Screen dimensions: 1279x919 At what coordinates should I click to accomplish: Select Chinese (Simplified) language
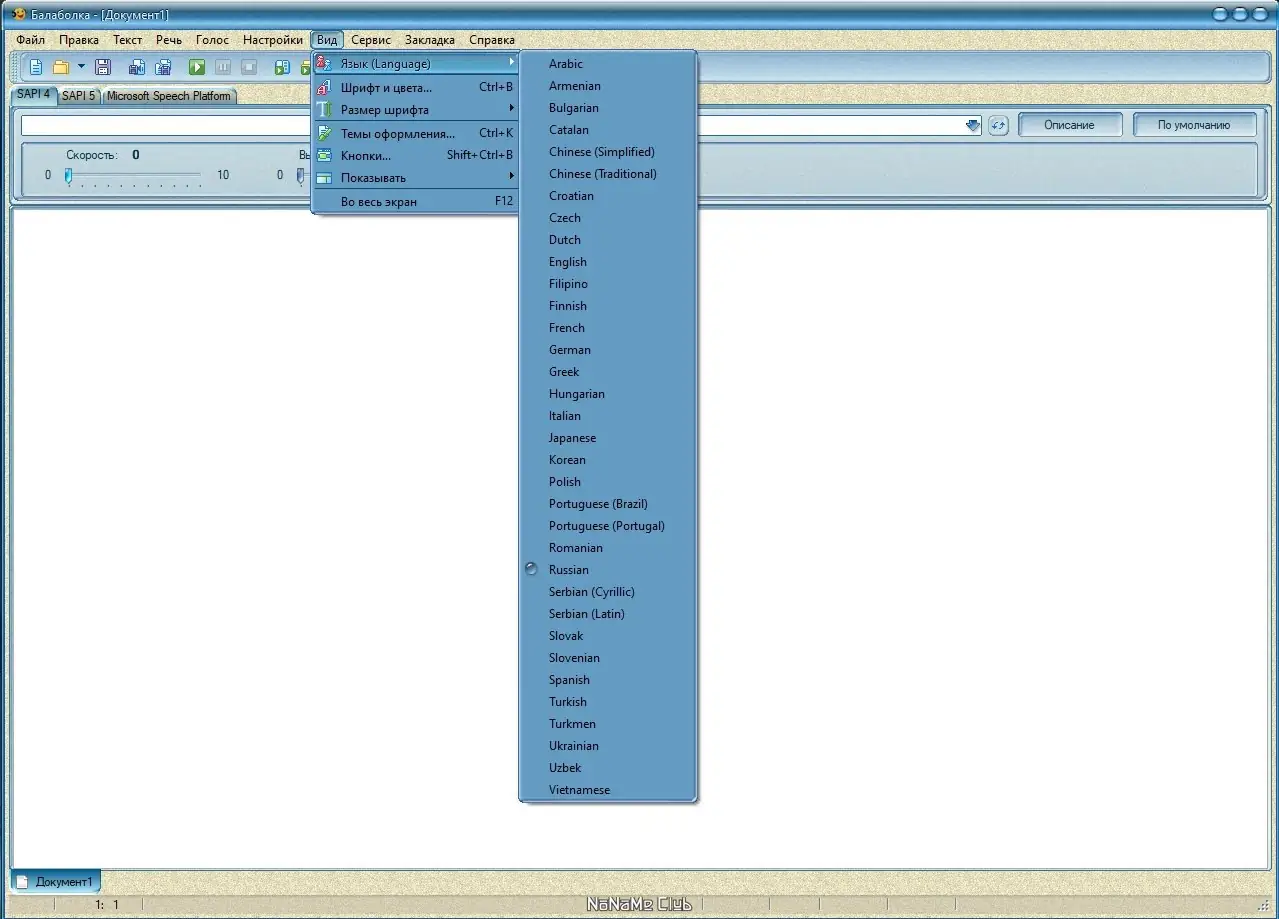(x=607, y=152)
